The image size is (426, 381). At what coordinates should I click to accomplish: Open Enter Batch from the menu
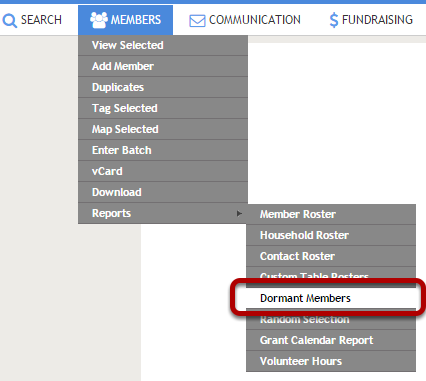pyautogui.click(x=163, y=150)
